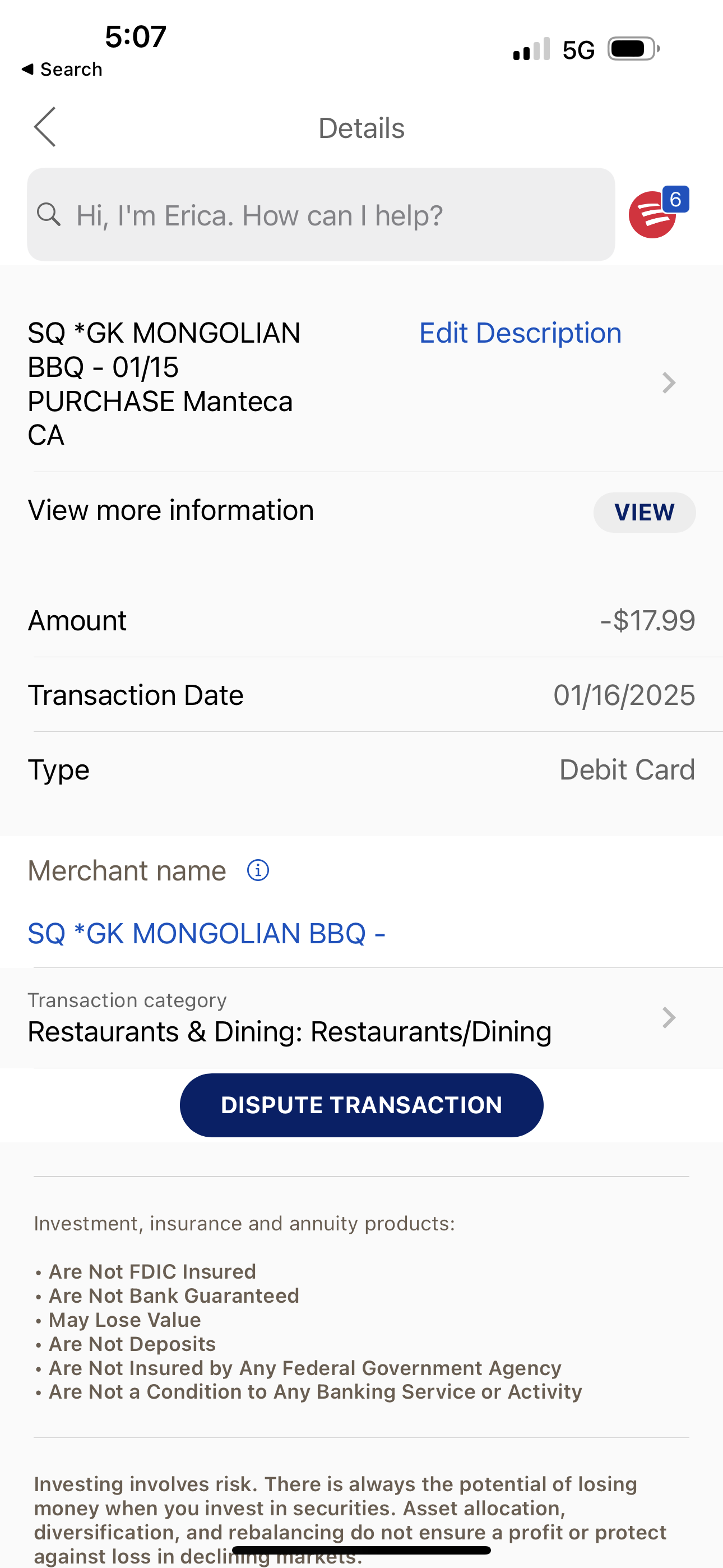Tap DISPUTE TRANSACTION button
Viewport: 723px width, 1568px height.
click(x=361, y=1105)
